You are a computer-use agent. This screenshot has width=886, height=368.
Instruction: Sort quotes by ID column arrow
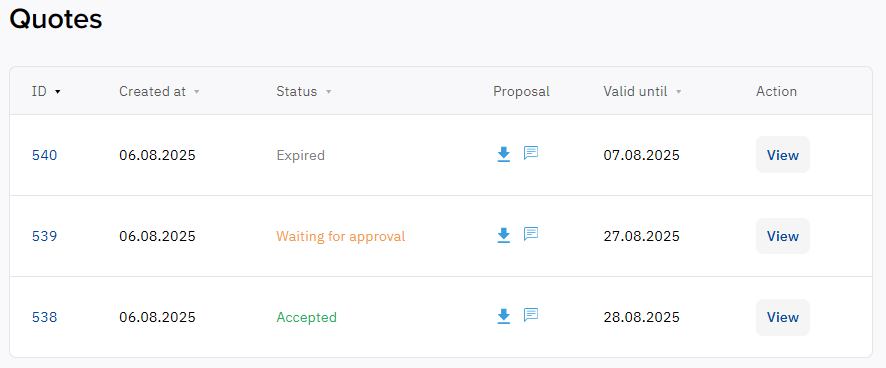(57, 92)
